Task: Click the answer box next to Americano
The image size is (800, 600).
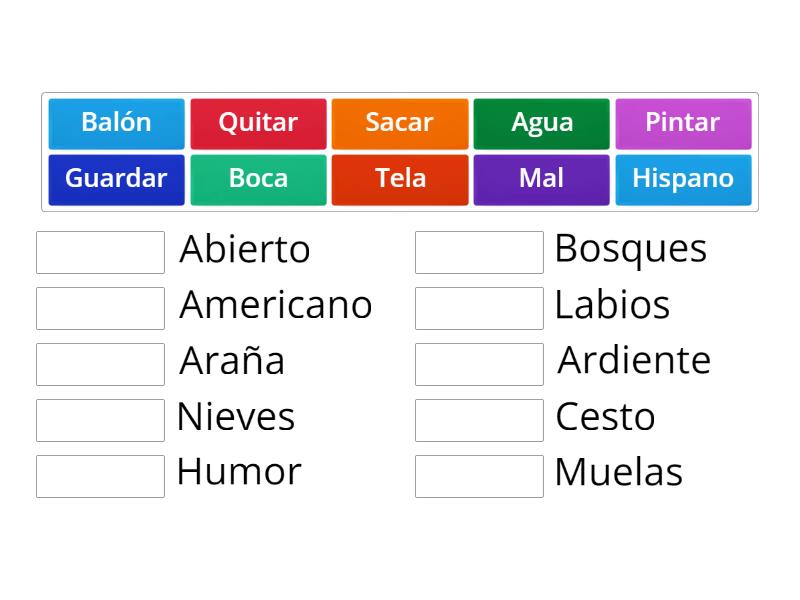Action: point(99,308)
